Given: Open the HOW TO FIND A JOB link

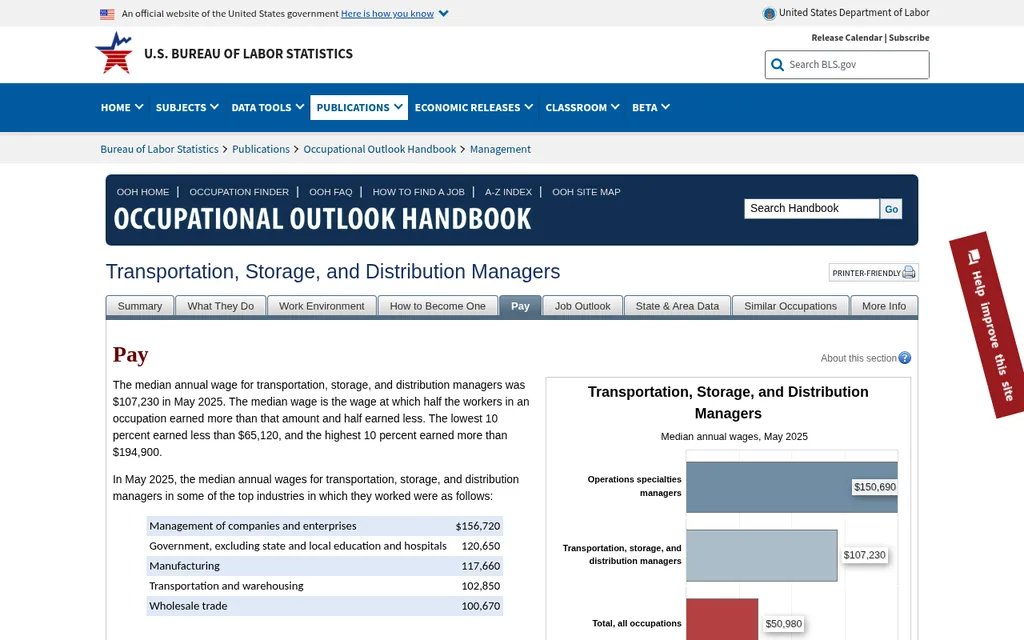Looking at the screenshot, I should tap(419, 192).
